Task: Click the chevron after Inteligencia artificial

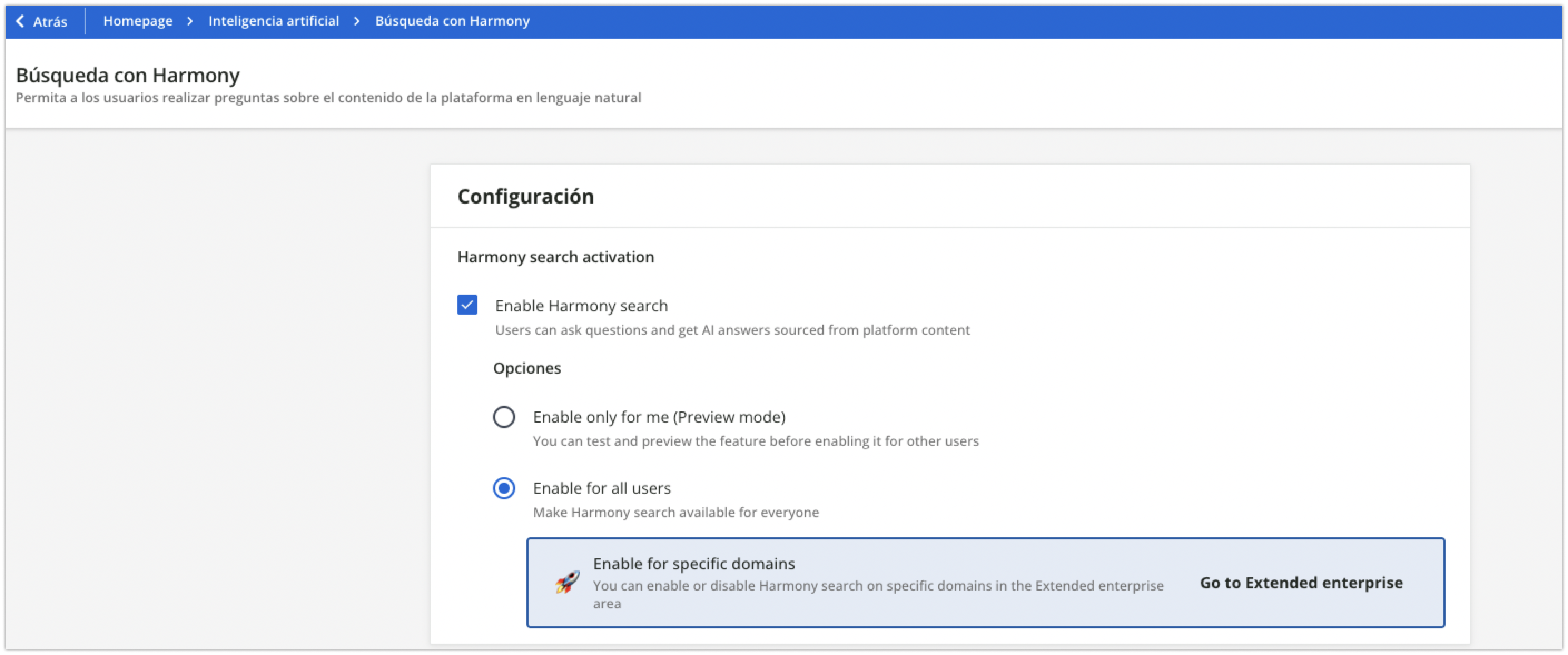Action: tap(357, 21)
